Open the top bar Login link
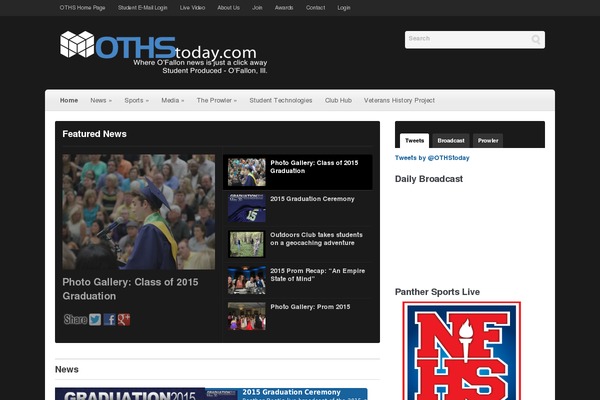 [344, 8]
